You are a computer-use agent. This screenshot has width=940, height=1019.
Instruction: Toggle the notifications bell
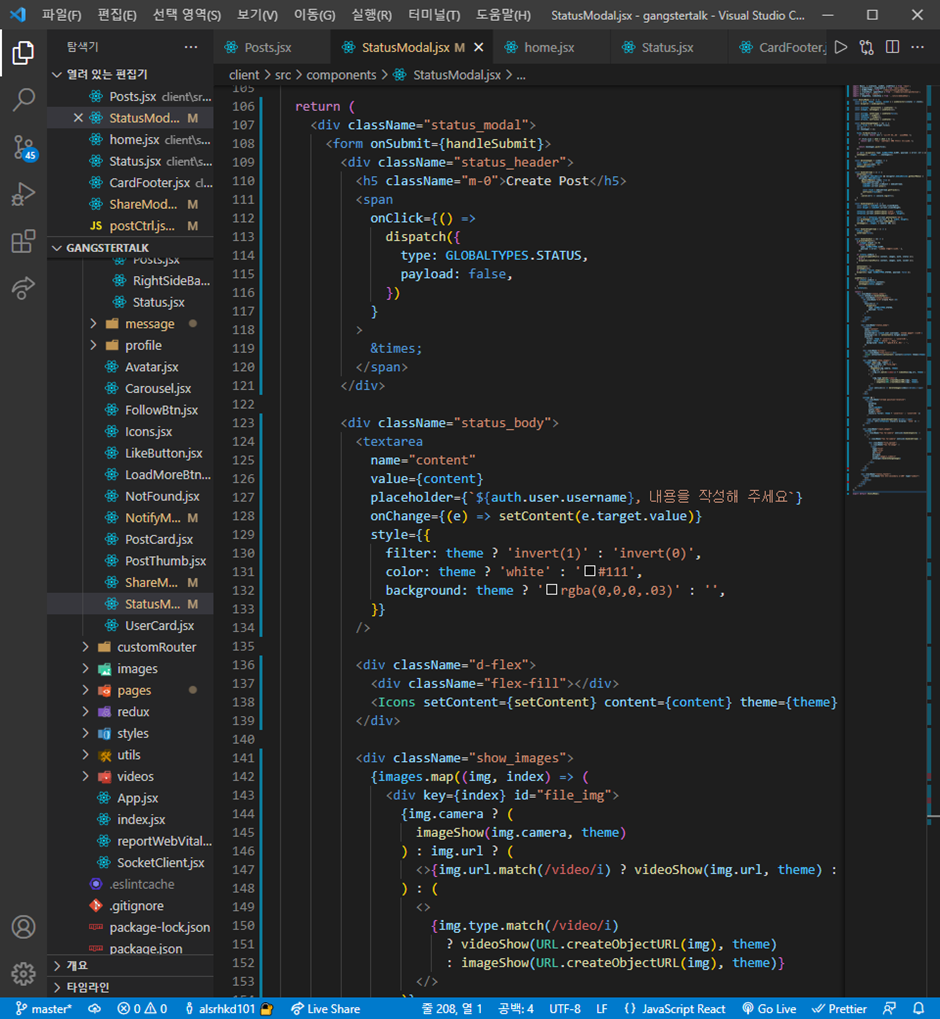pos(921,1008)
